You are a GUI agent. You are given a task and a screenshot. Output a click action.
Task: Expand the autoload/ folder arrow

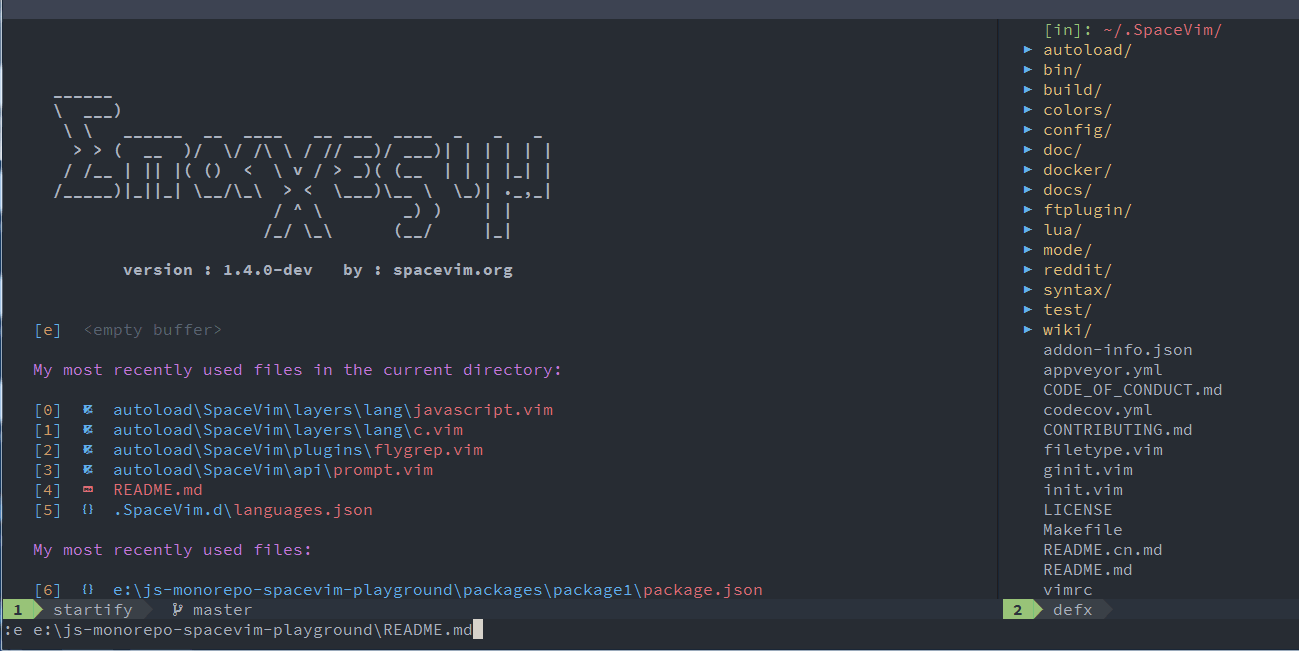tap(1028, 50)
